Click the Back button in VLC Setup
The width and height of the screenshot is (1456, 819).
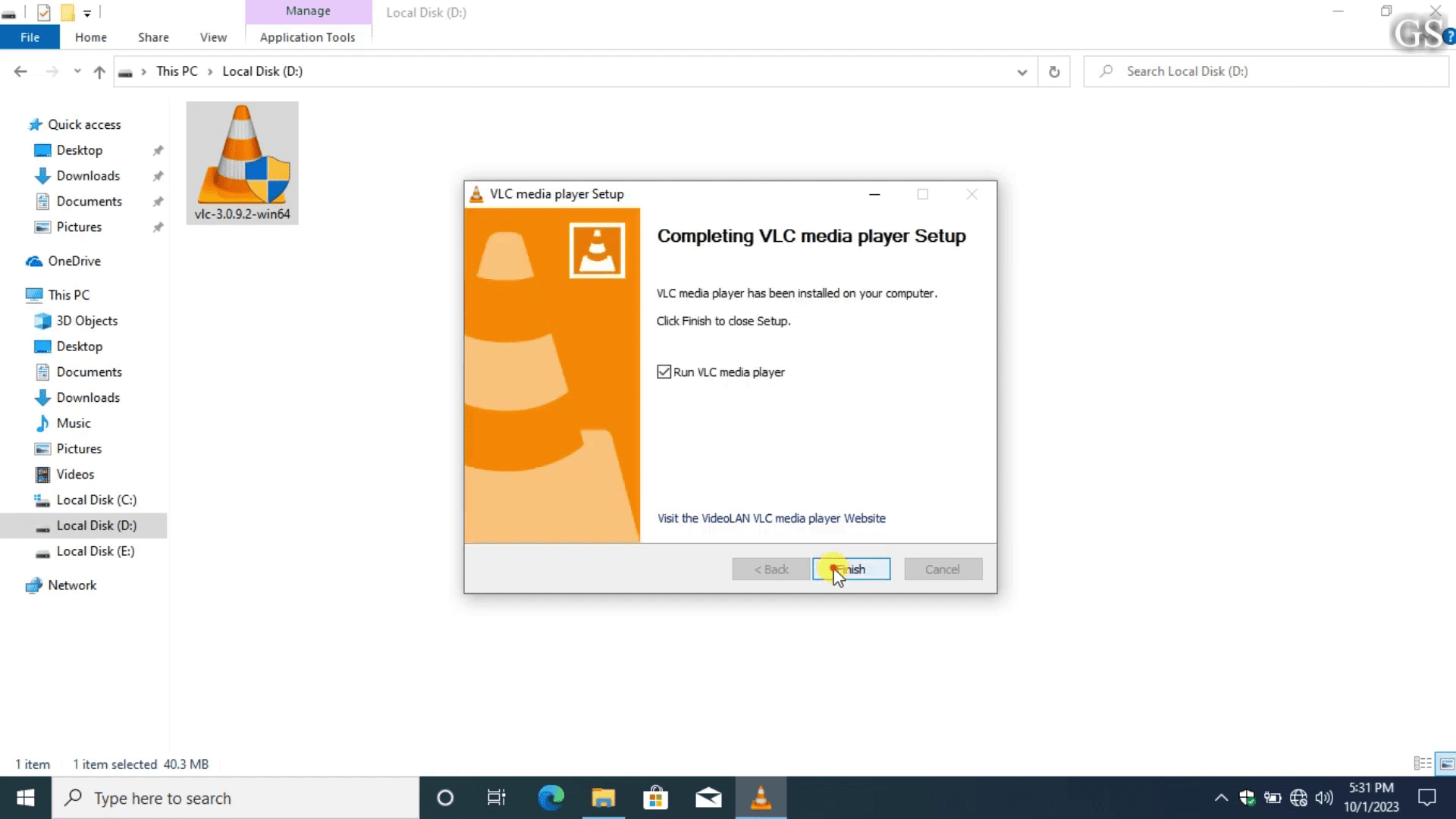point(770,569)
